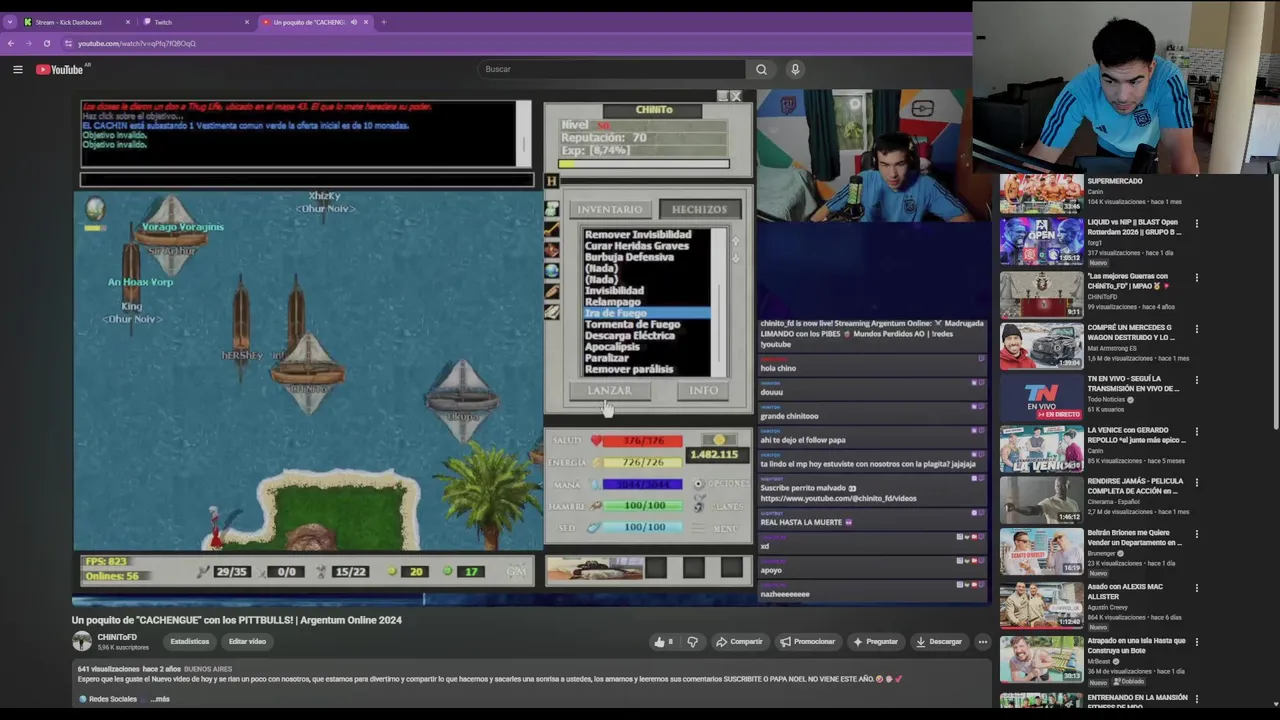
Task: Open options menu for LA VENICE video
Action: point(1197,432)
